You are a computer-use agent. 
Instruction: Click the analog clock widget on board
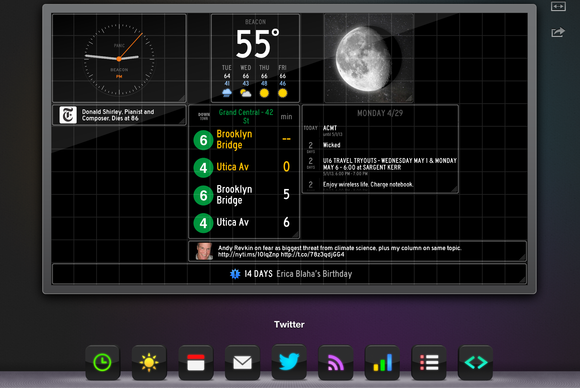[x=119, y=58]
